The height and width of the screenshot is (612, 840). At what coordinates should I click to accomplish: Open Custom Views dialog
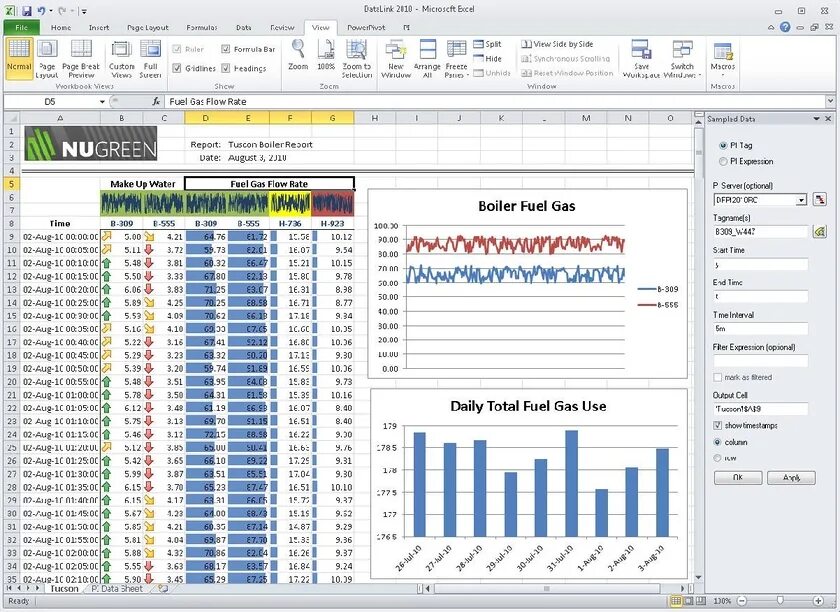click(x=122, y=59)
